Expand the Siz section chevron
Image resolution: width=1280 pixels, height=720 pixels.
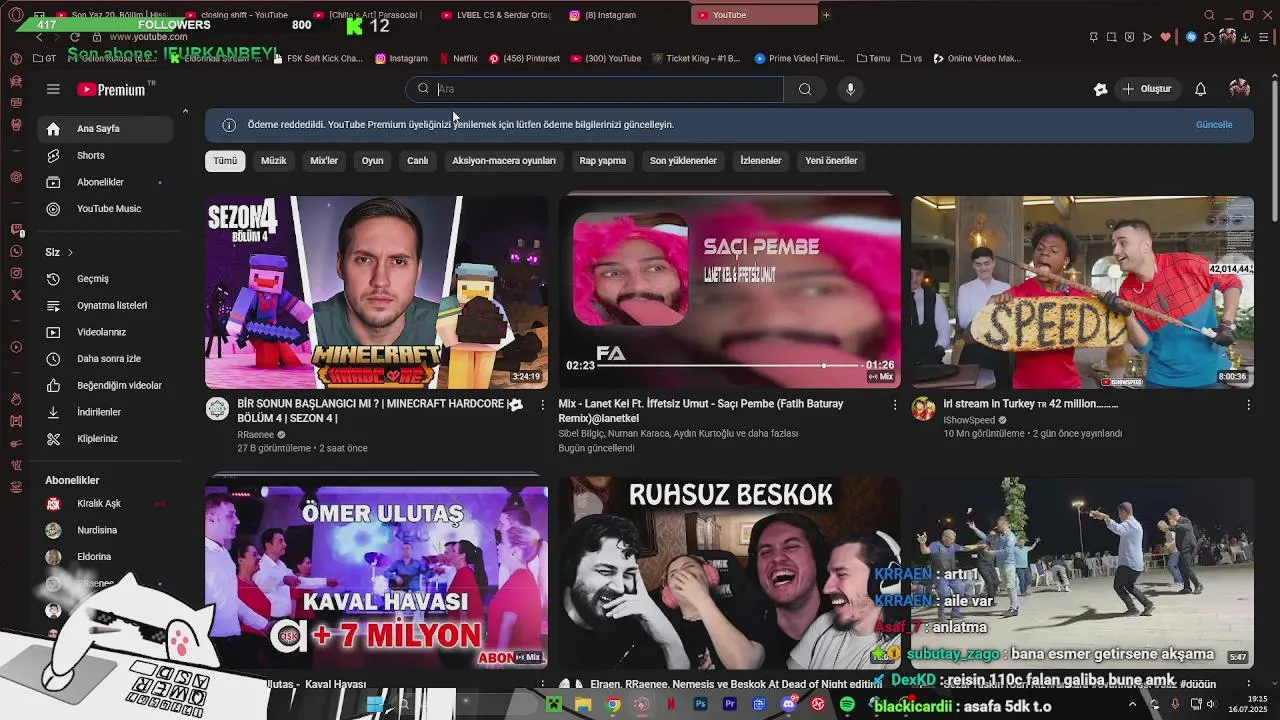tap(70, 252)
